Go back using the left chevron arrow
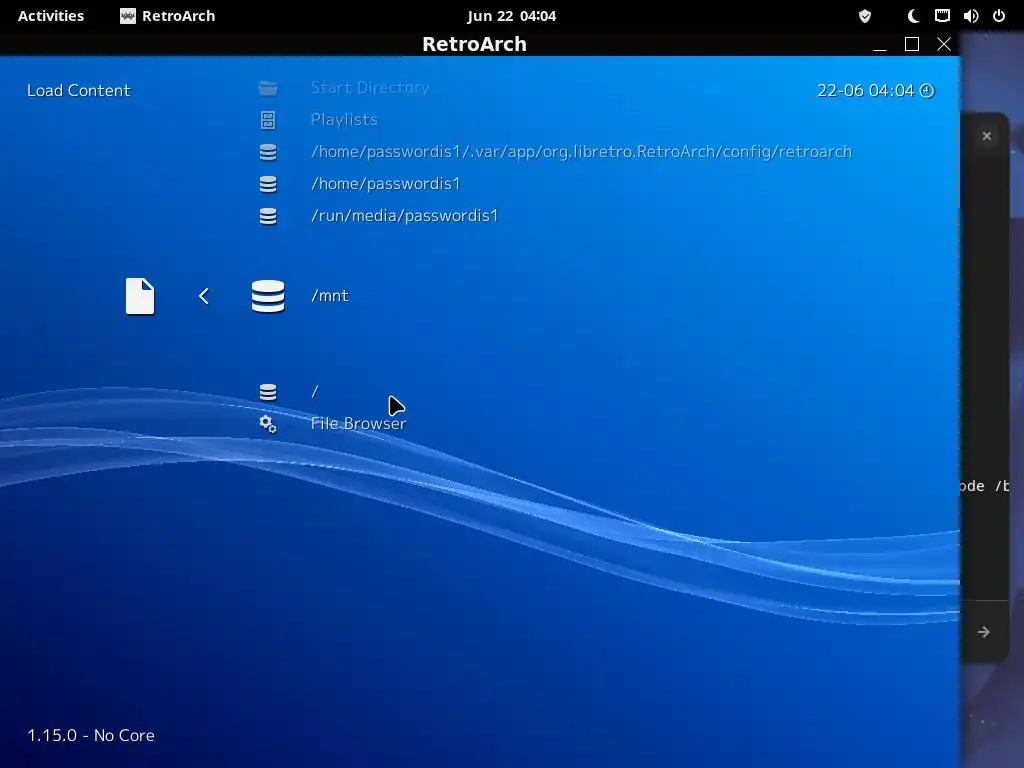Screen dimensions: 1024x768 (x=204, y=296)
